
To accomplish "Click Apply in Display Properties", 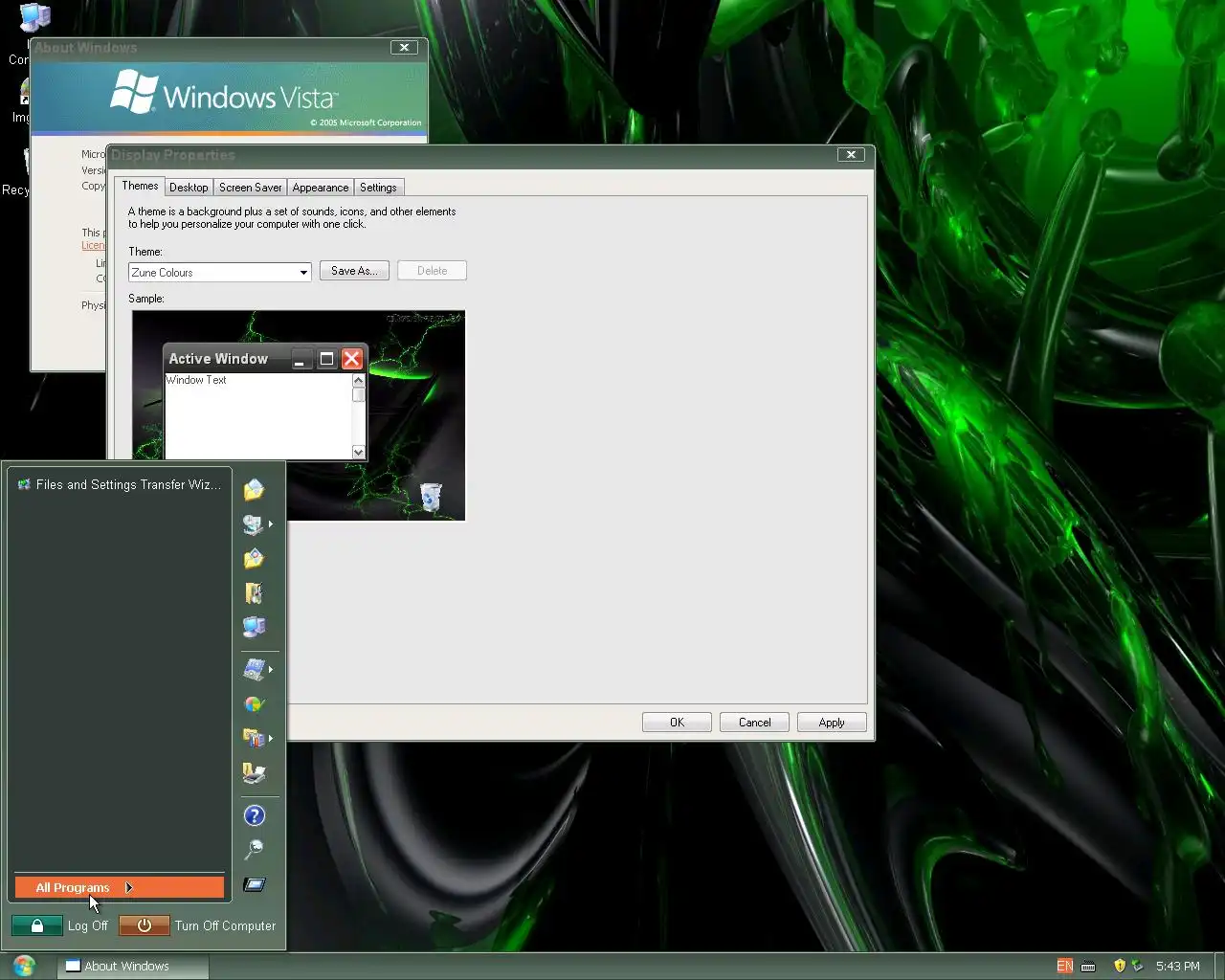I will [832, 723].
